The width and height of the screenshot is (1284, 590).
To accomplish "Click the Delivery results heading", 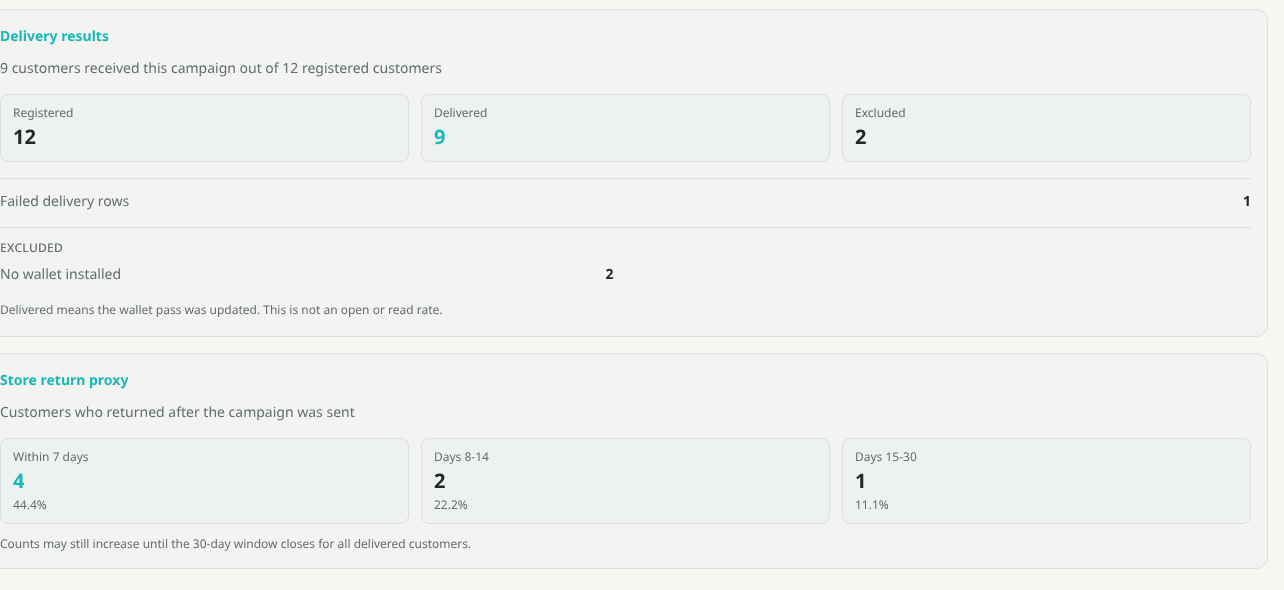I will pyautogui.click(x=54, y=36).
